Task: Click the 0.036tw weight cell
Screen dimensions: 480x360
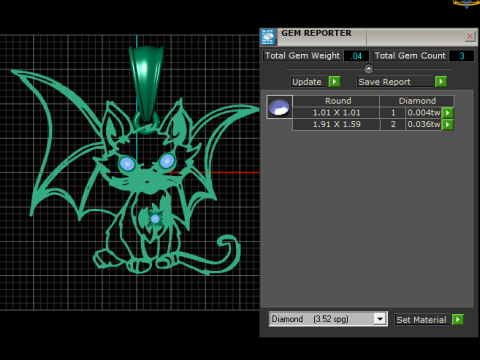Action: pos(424,124)
